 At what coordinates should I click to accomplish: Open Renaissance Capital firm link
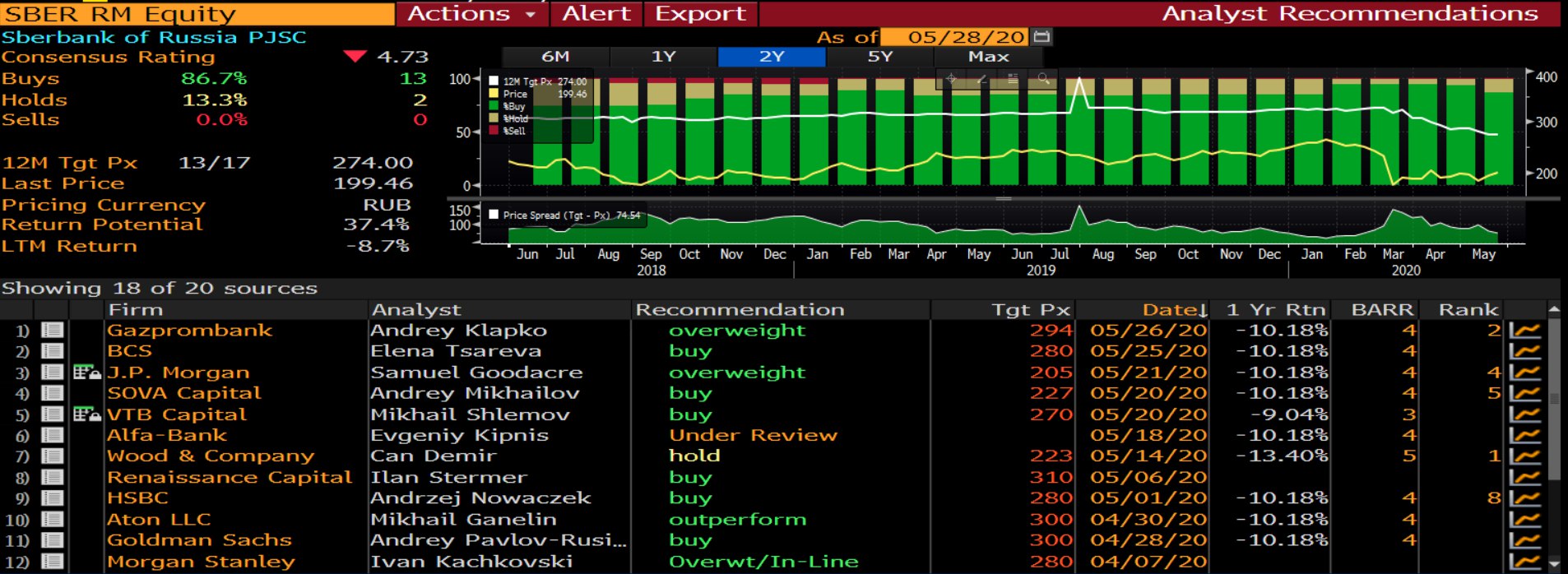[x=230, y=478]
